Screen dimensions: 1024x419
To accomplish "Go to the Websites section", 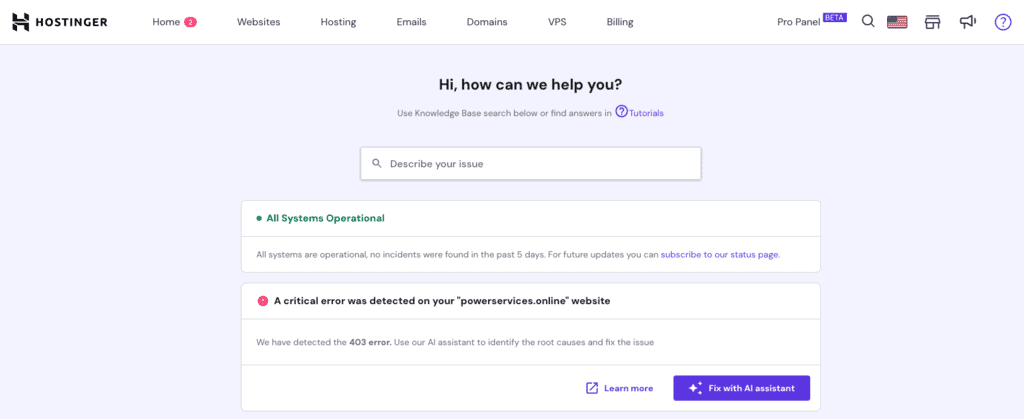I will click(258, 22).
